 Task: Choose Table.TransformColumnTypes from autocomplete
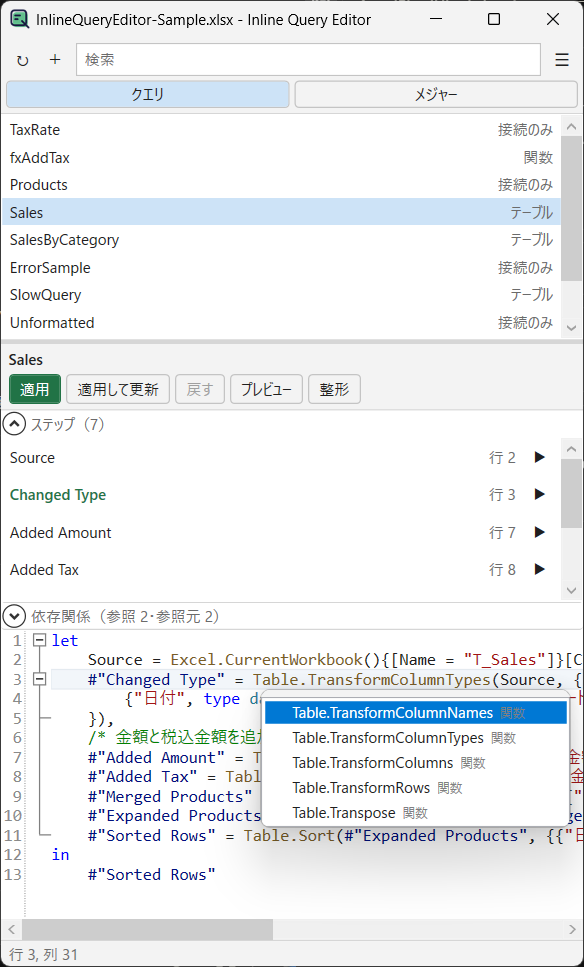pos(416,738)
